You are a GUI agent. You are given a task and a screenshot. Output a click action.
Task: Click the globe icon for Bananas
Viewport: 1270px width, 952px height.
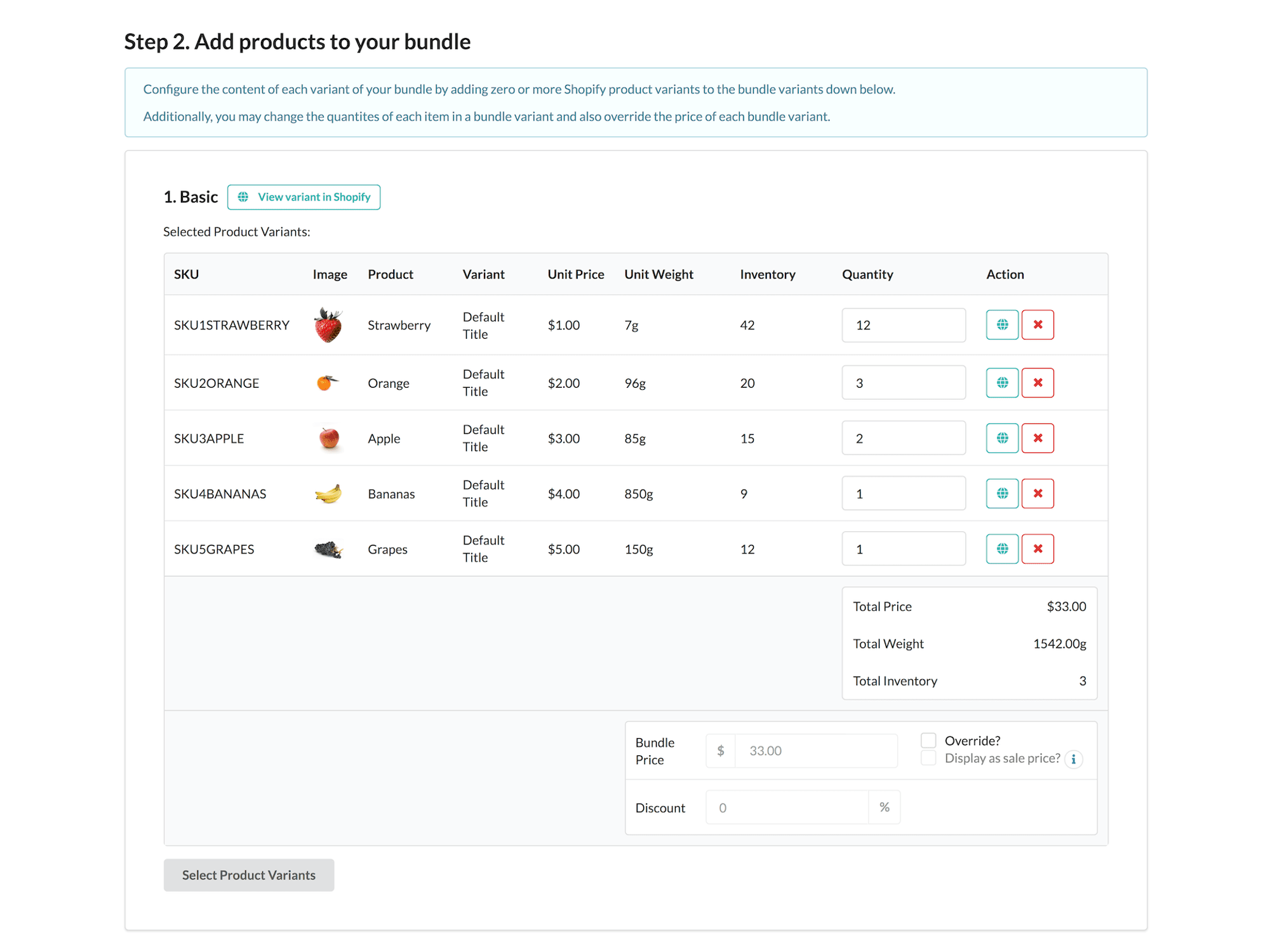click(1001, 493)
